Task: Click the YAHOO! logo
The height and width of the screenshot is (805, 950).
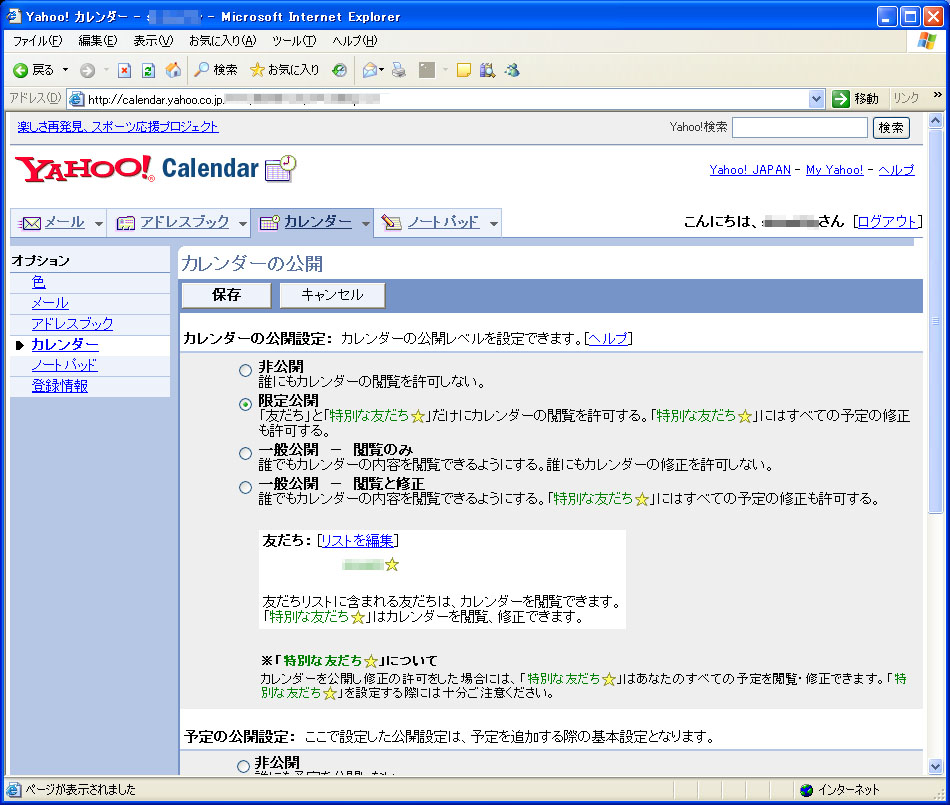Action: pos(84,169)
